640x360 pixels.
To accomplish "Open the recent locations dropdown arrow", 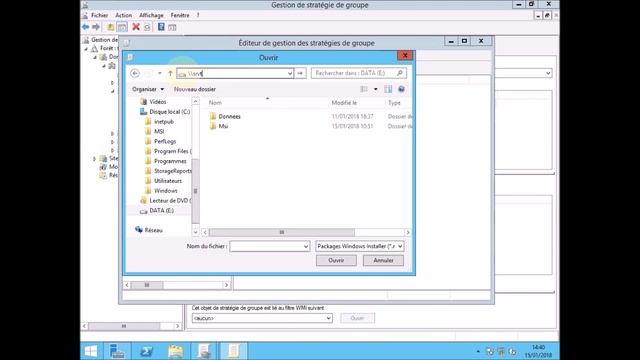I will pos(160,73).
